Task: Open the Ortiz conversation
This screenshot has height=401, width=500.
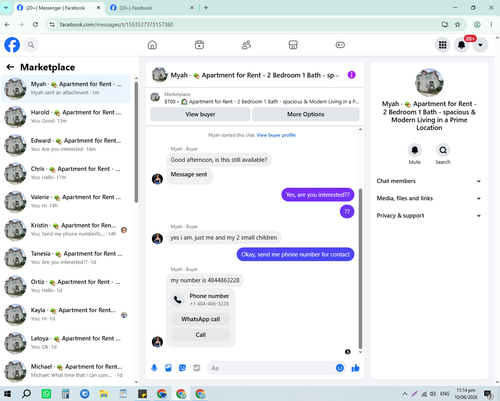Action: (x=66, y=286)
